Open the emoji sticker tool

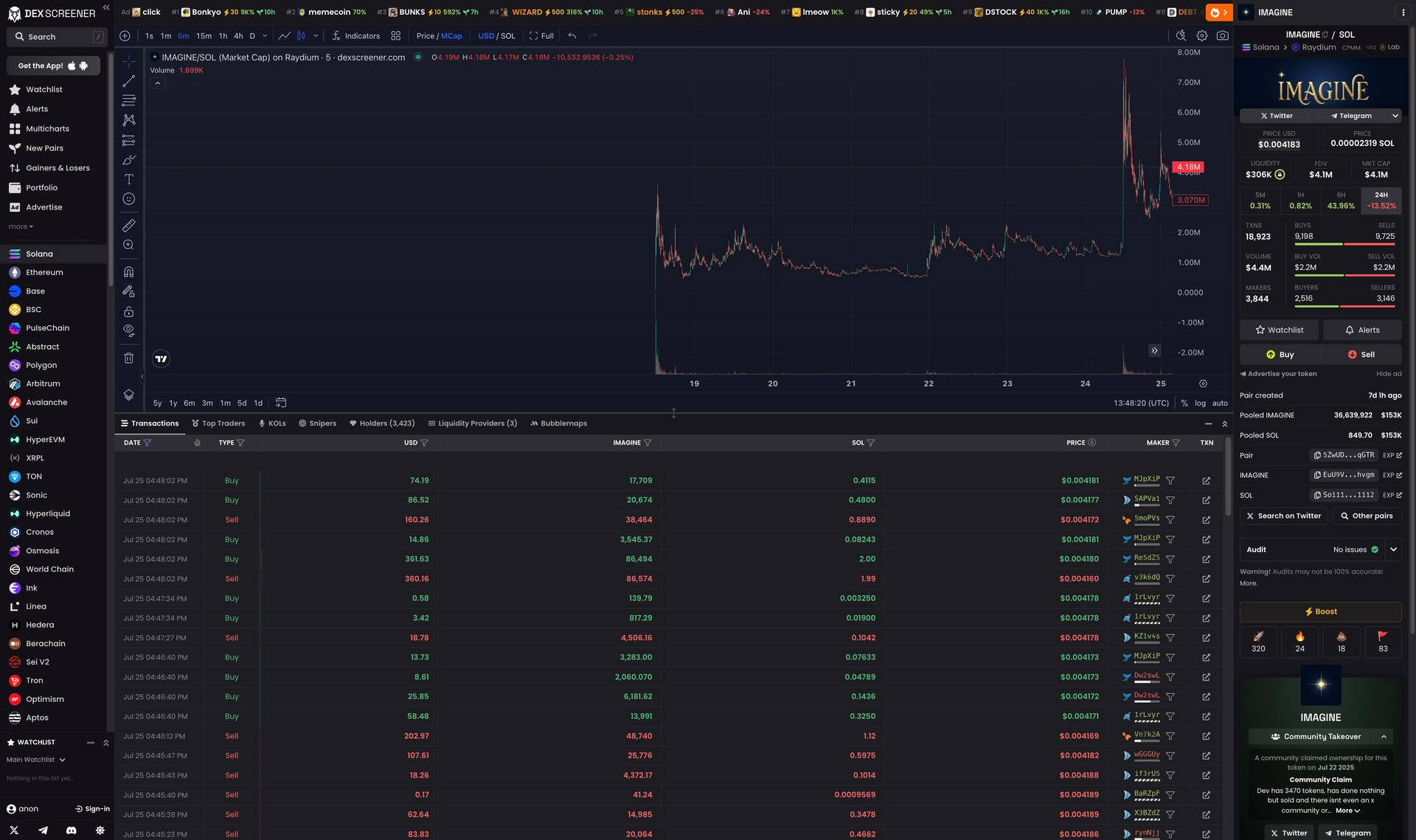coord(128,199)
